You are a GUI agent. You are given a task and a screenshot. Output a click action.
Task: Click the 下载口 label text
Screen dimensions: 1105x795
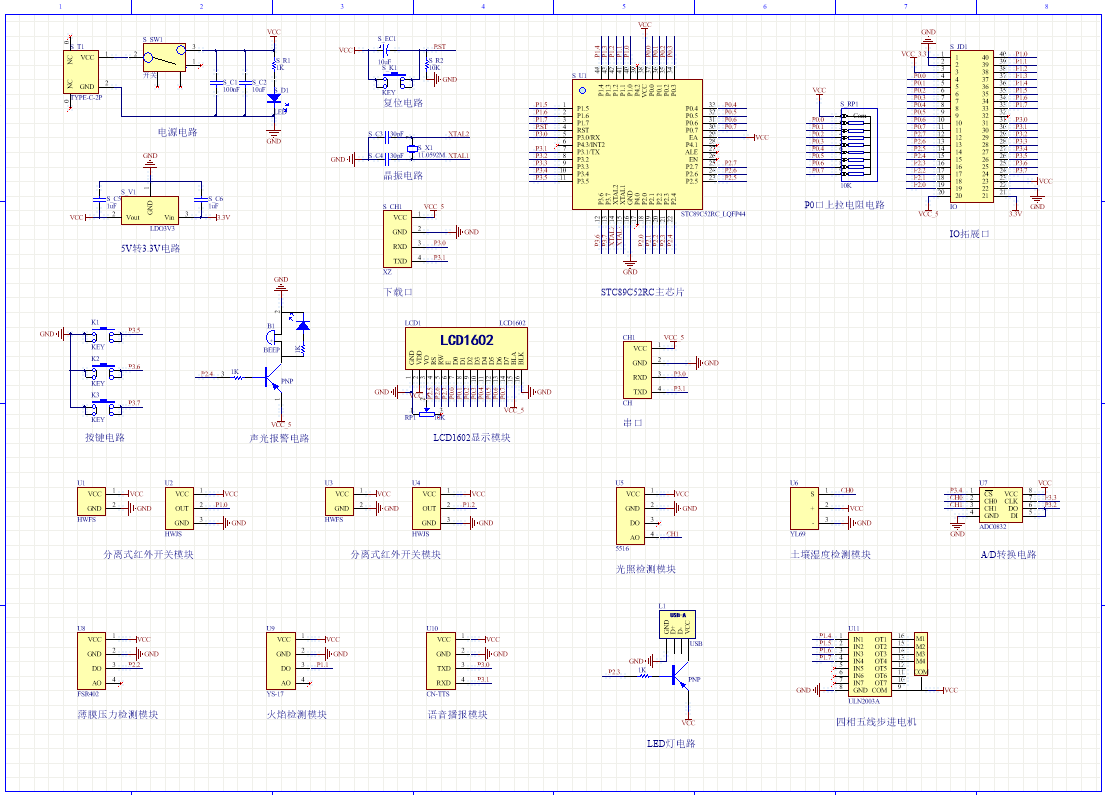398,292
